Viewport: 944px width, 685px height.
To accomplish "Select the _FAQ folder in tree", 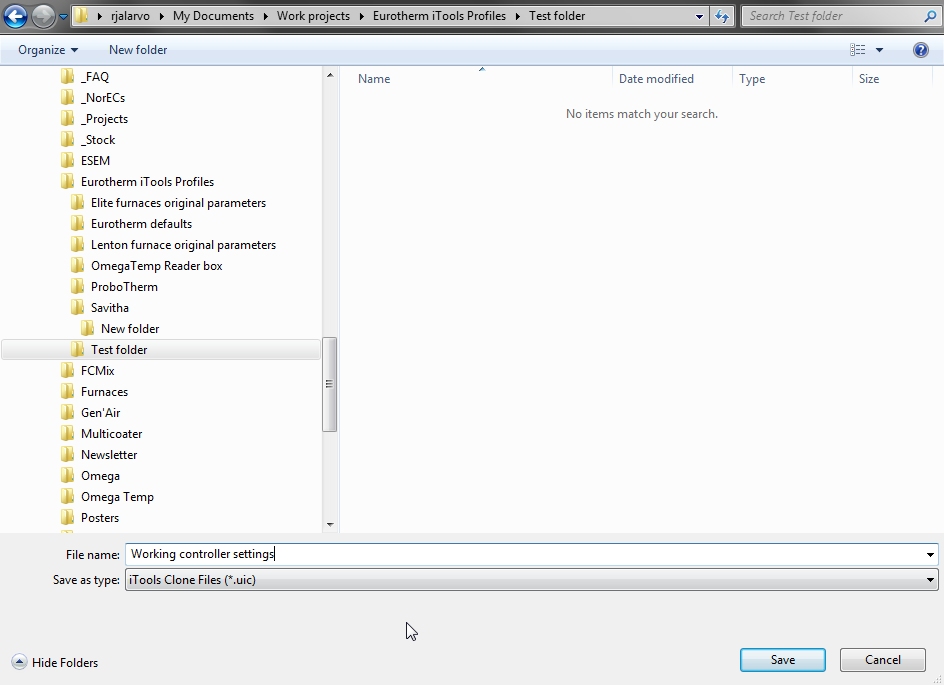I will 95,76.
